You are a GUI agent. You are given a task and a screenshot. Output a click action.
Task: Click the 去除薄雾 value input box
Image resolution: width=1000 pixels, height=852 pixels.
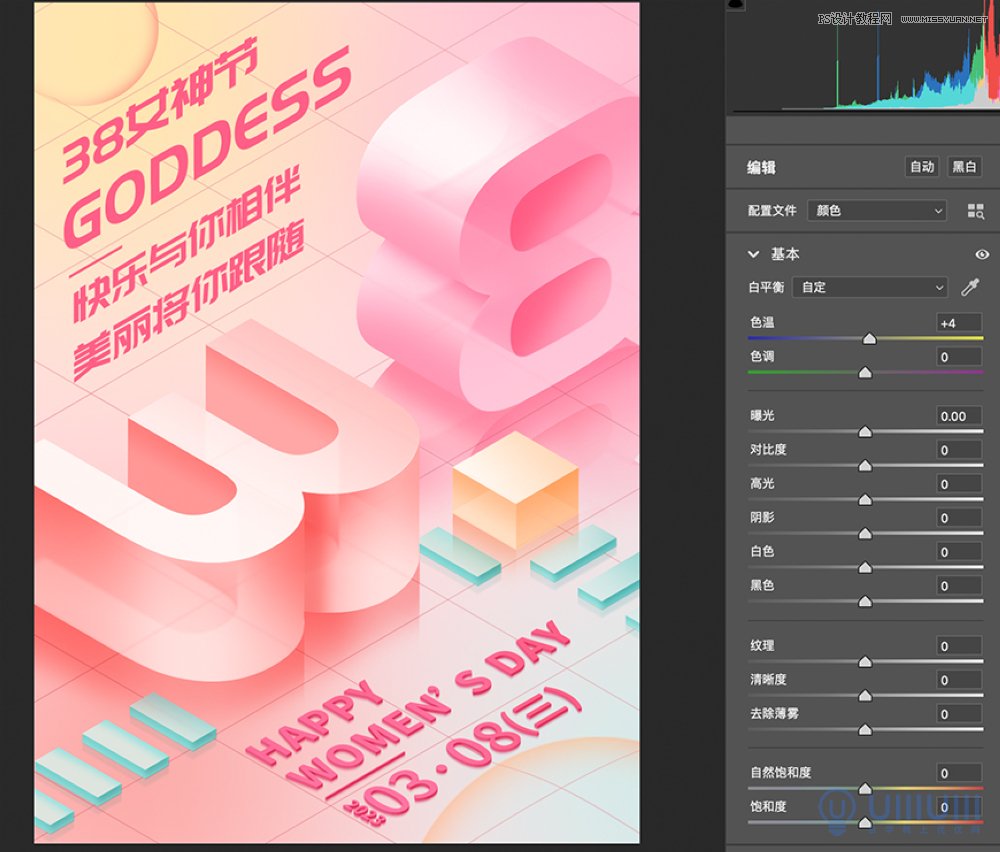pos(959,714)
